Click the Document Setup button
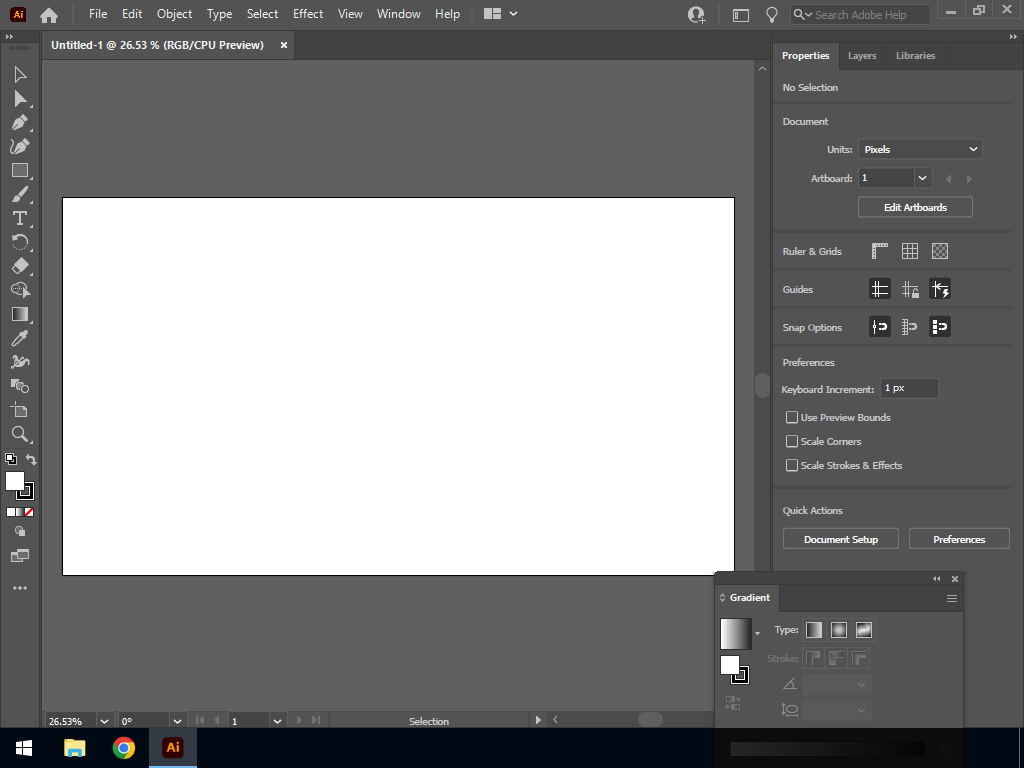The height and width of the screenshot is (768, 1024). 840,539
